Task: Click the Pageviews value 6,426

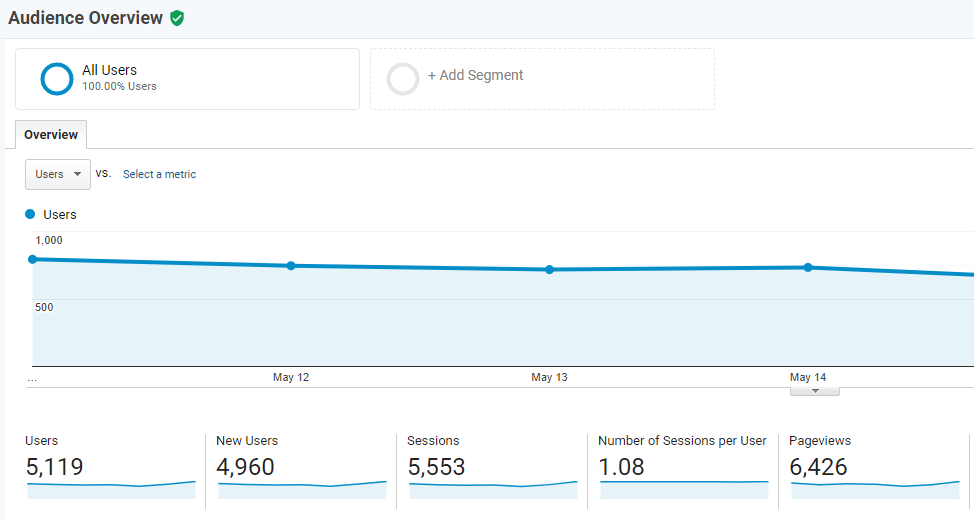Action: 818,467
